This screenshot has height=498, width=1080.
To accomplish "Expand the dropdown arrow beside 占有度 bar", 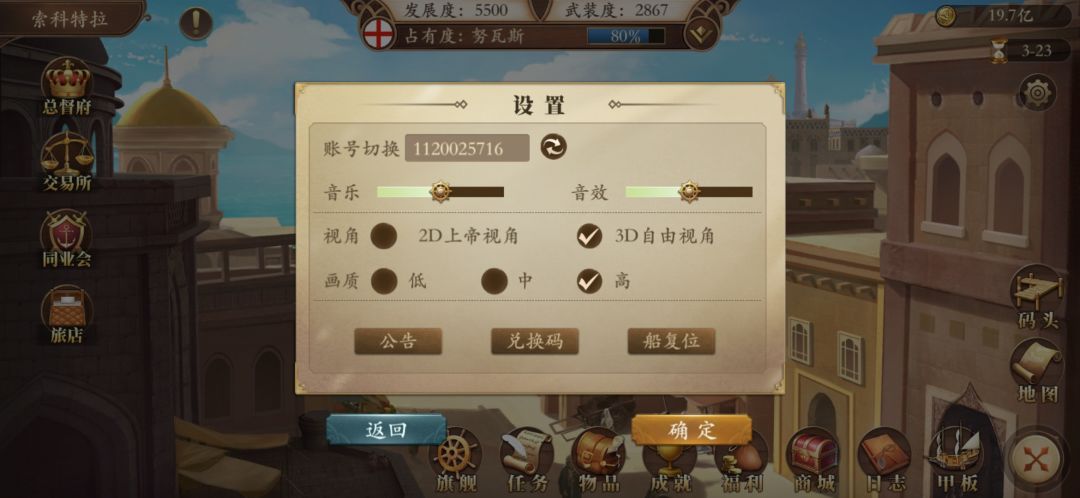I will click(701, 35).
